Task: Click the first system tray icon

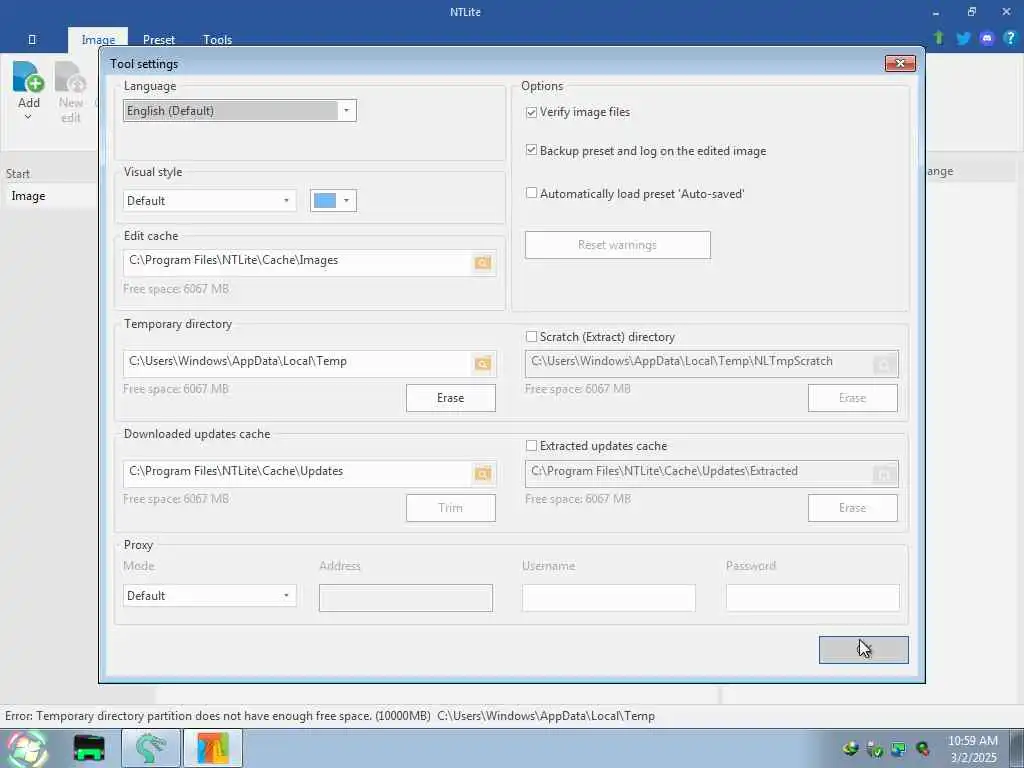Action: (850, 748)
